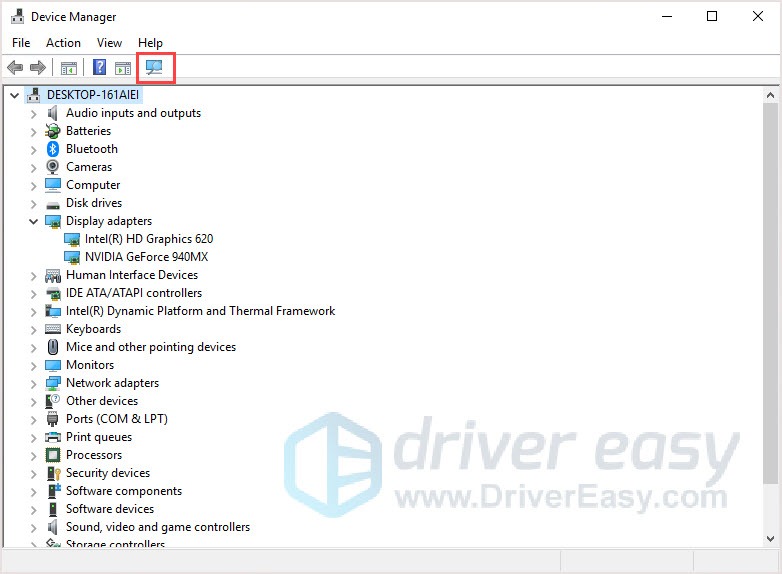Expand the Network adapters chevron
The width and height of the screenshot is (782, 574).
point(33,383)
